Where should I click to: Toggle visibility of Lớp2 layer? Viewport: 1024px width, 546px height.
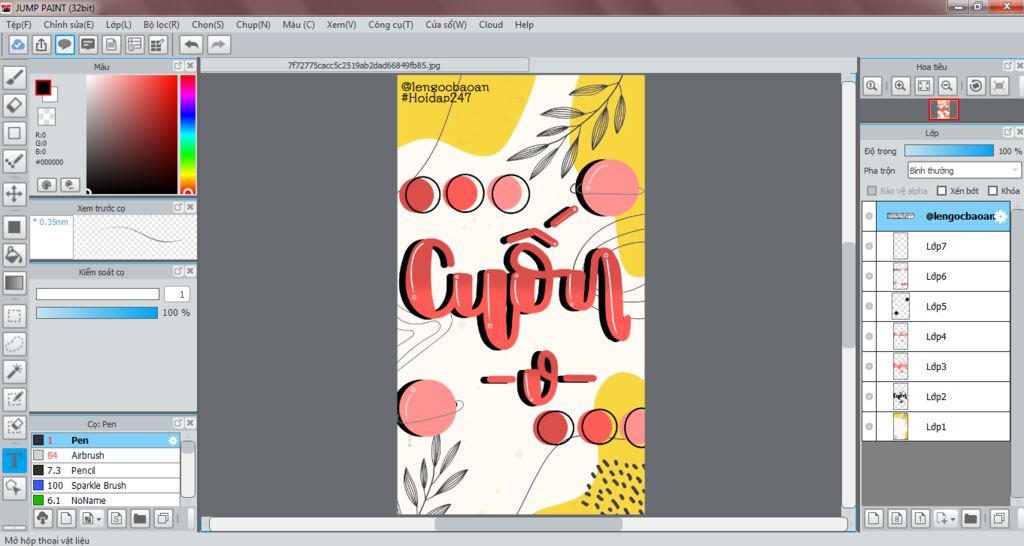(869, 396)
